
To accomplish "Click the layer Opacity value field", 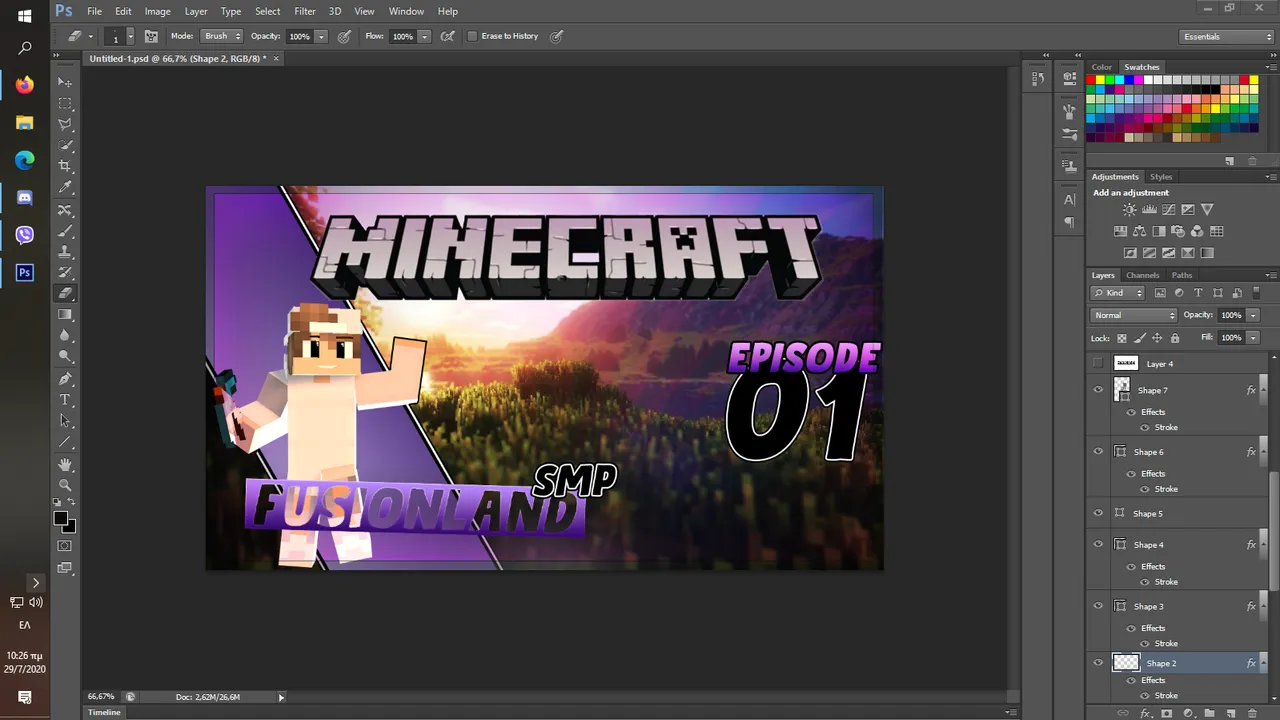I will point(1231,315).
